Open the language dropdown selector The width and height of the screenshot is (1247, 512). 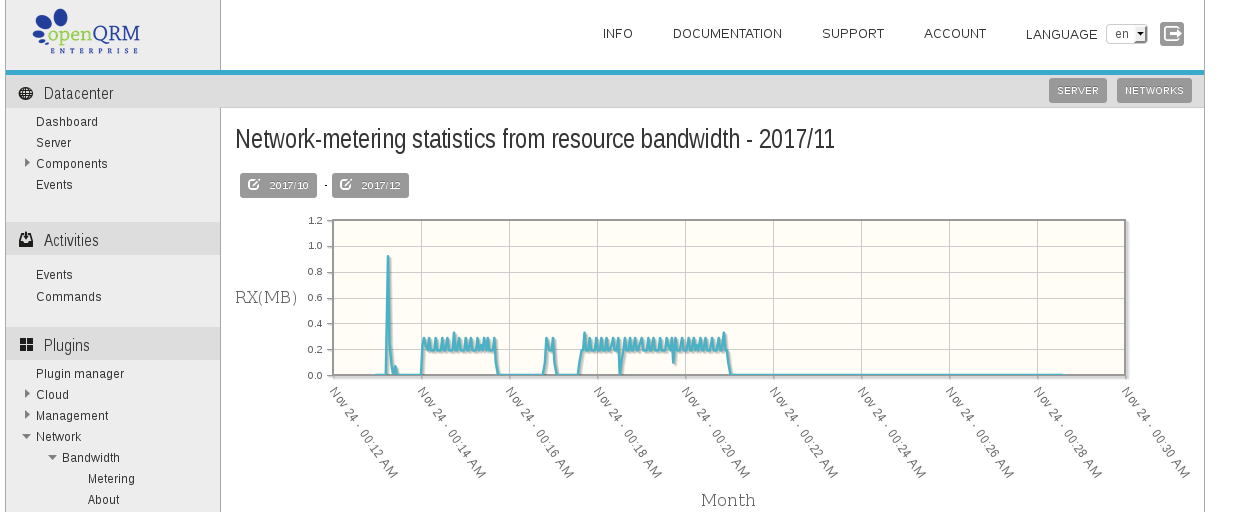pos(1126,34)
